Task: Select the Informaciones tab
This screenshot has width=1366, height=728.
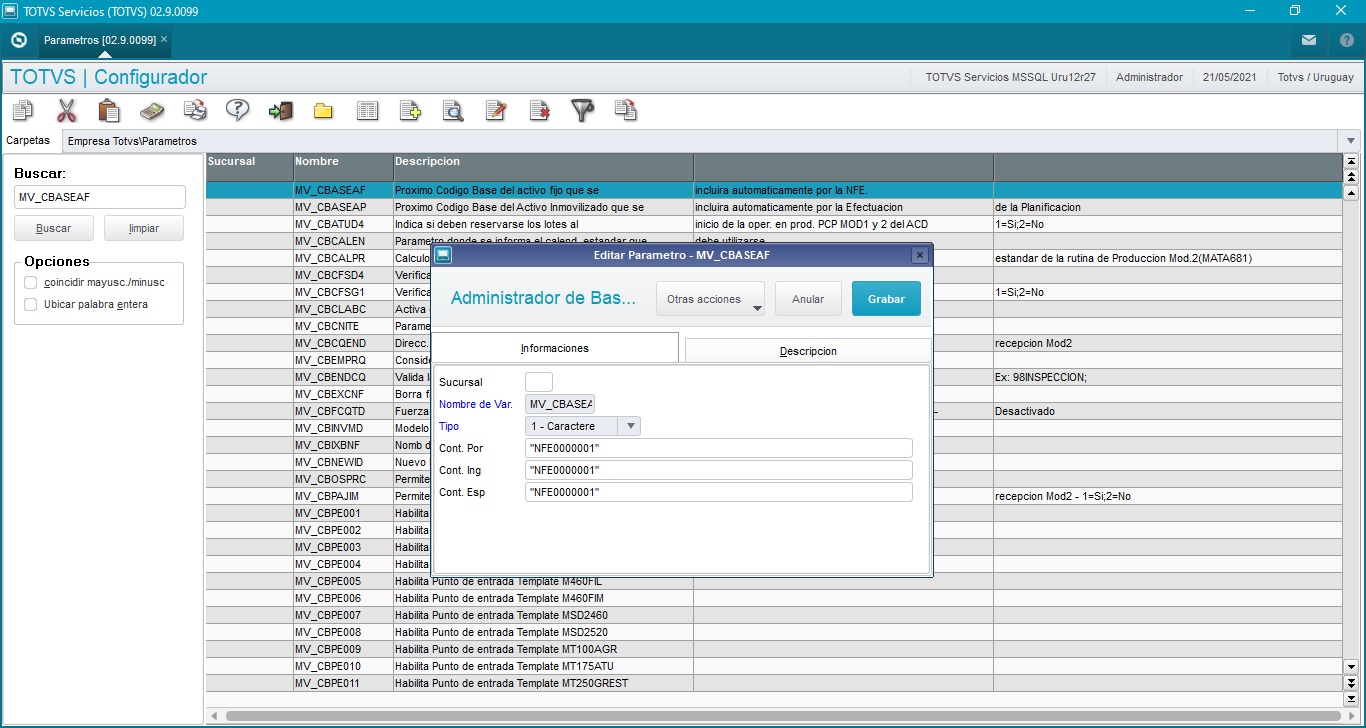Action: pos(555,348)
